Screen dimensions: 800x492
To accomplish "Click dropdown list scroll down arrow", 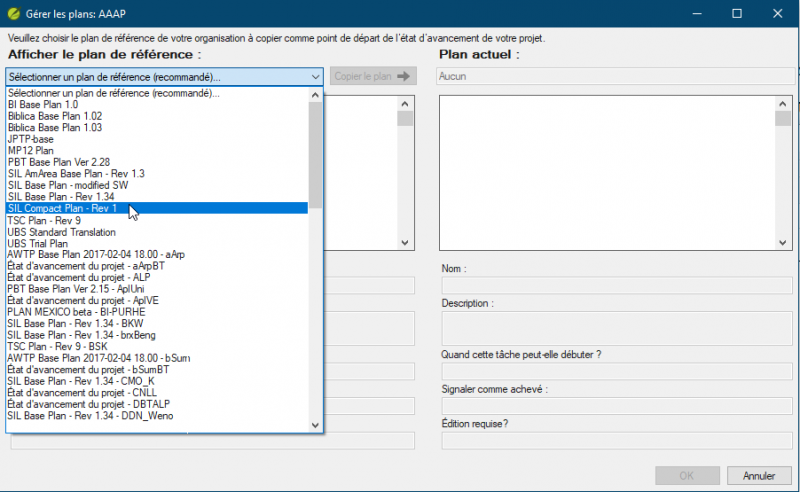I will click(x=315, y=425).
